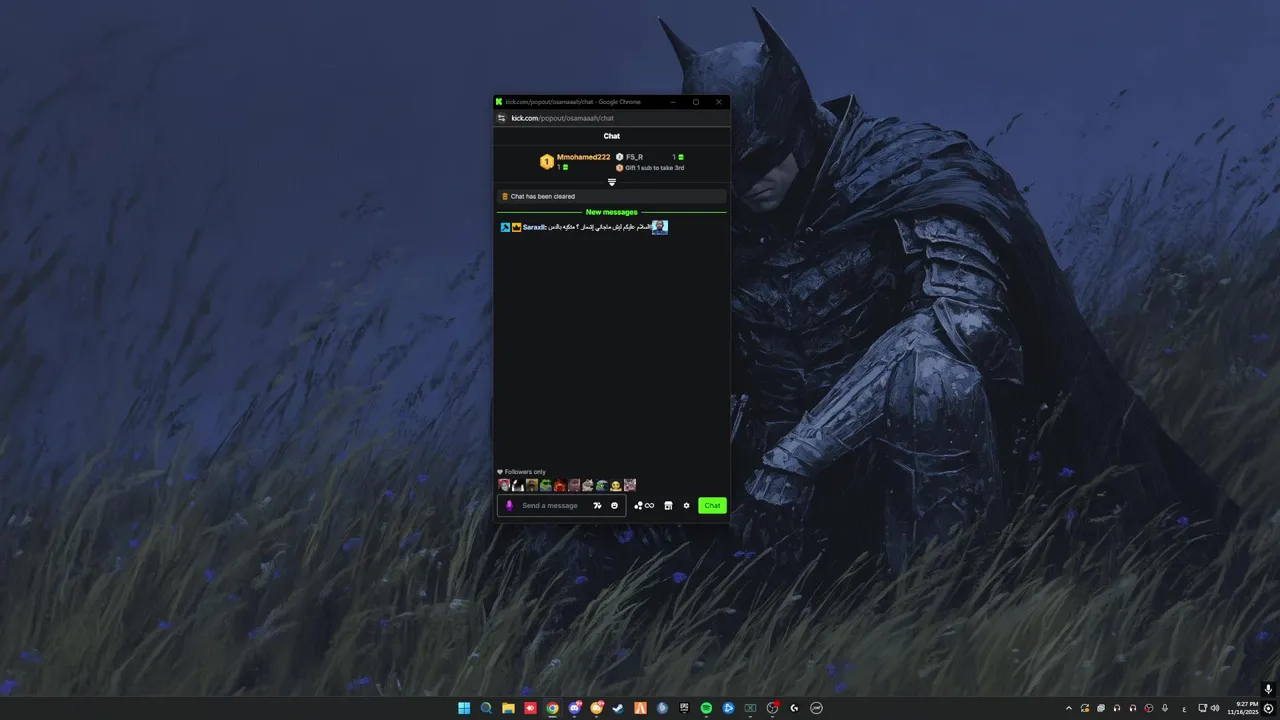Open chat settings gear

pyautogui.click(x=686, y=505)
